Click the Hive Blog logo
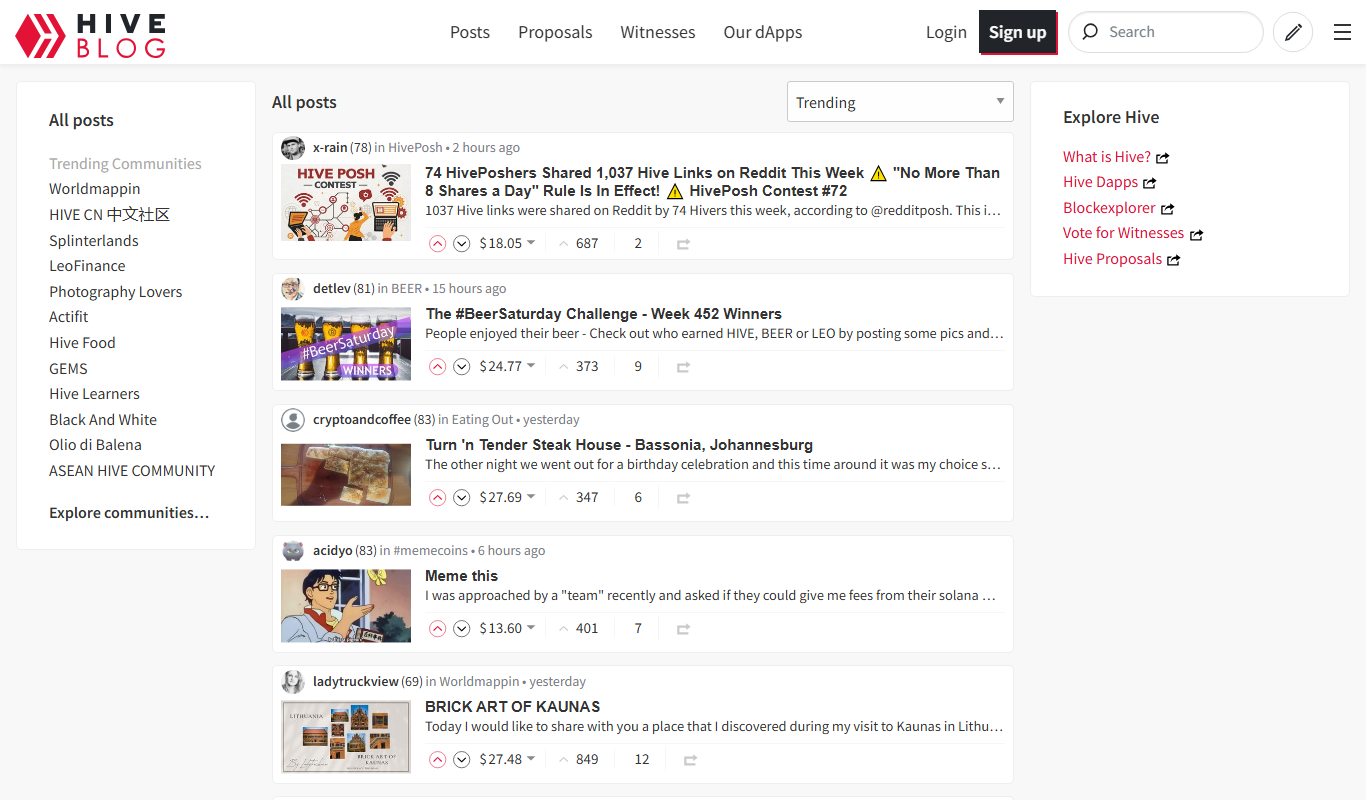1366x800 pixels. coord(90,35)
